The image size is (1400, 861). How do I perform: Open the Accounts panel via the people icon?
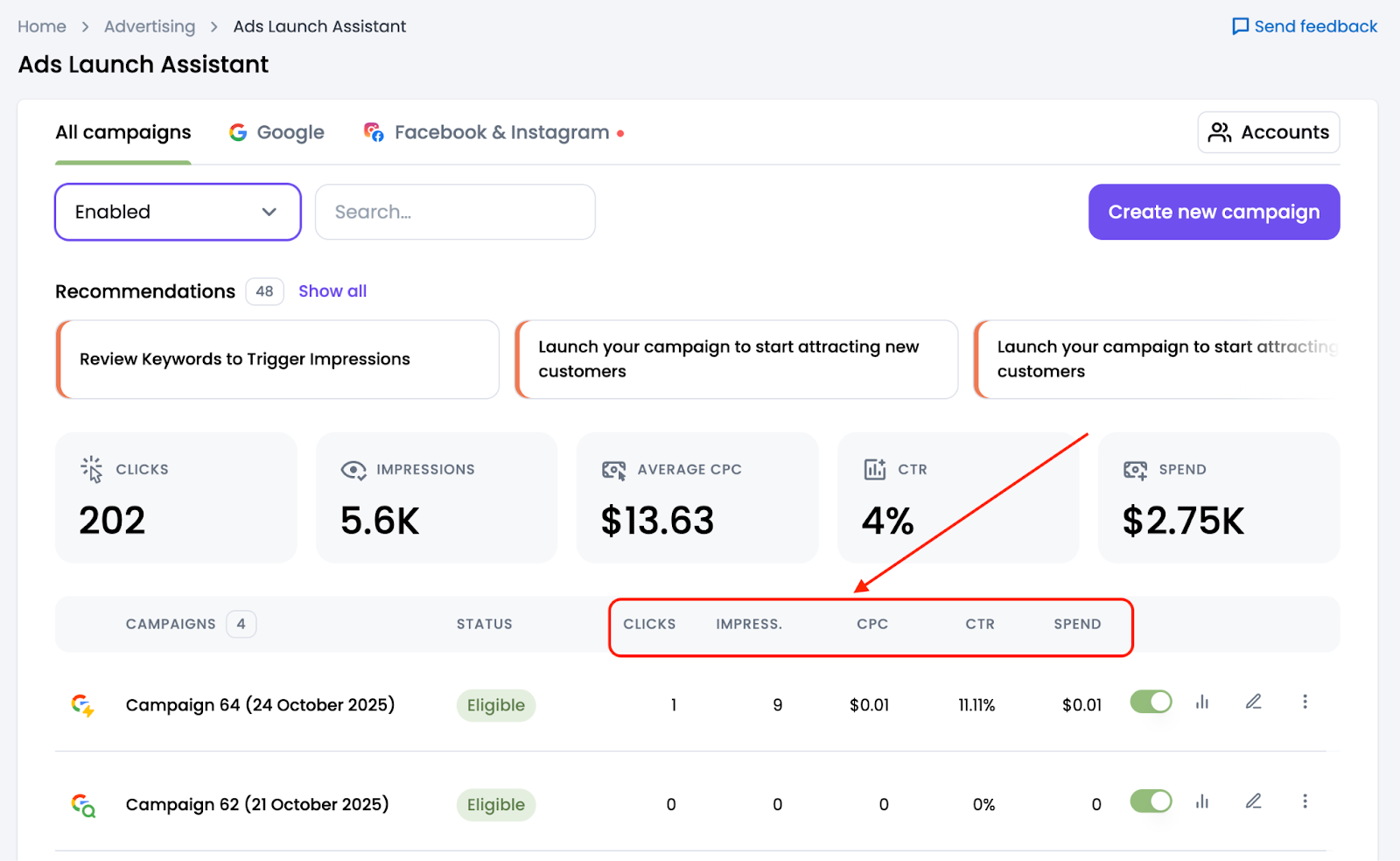(x=1220, y=132)
